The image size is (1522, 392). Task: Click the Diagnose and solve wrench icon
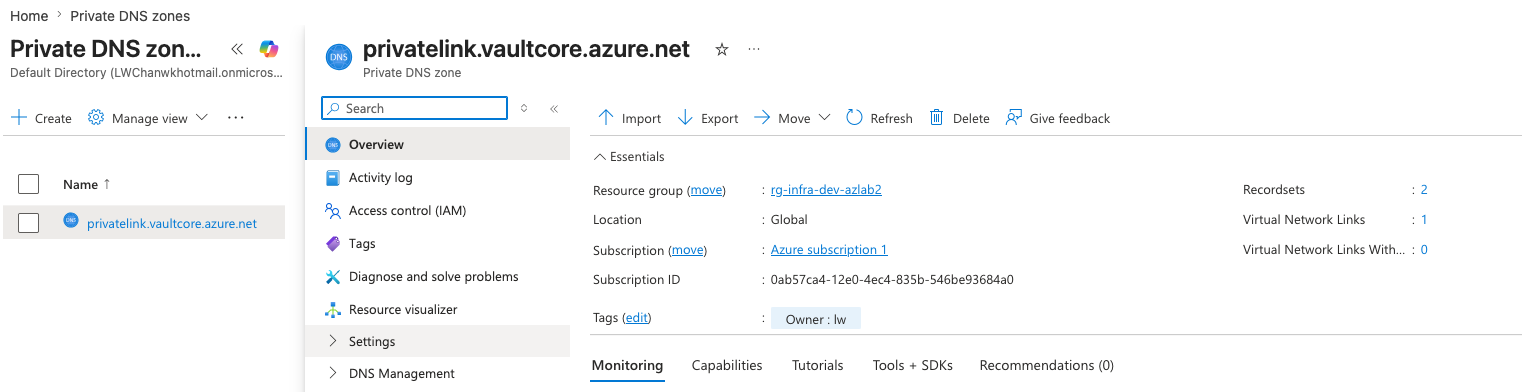coord(333,277)
